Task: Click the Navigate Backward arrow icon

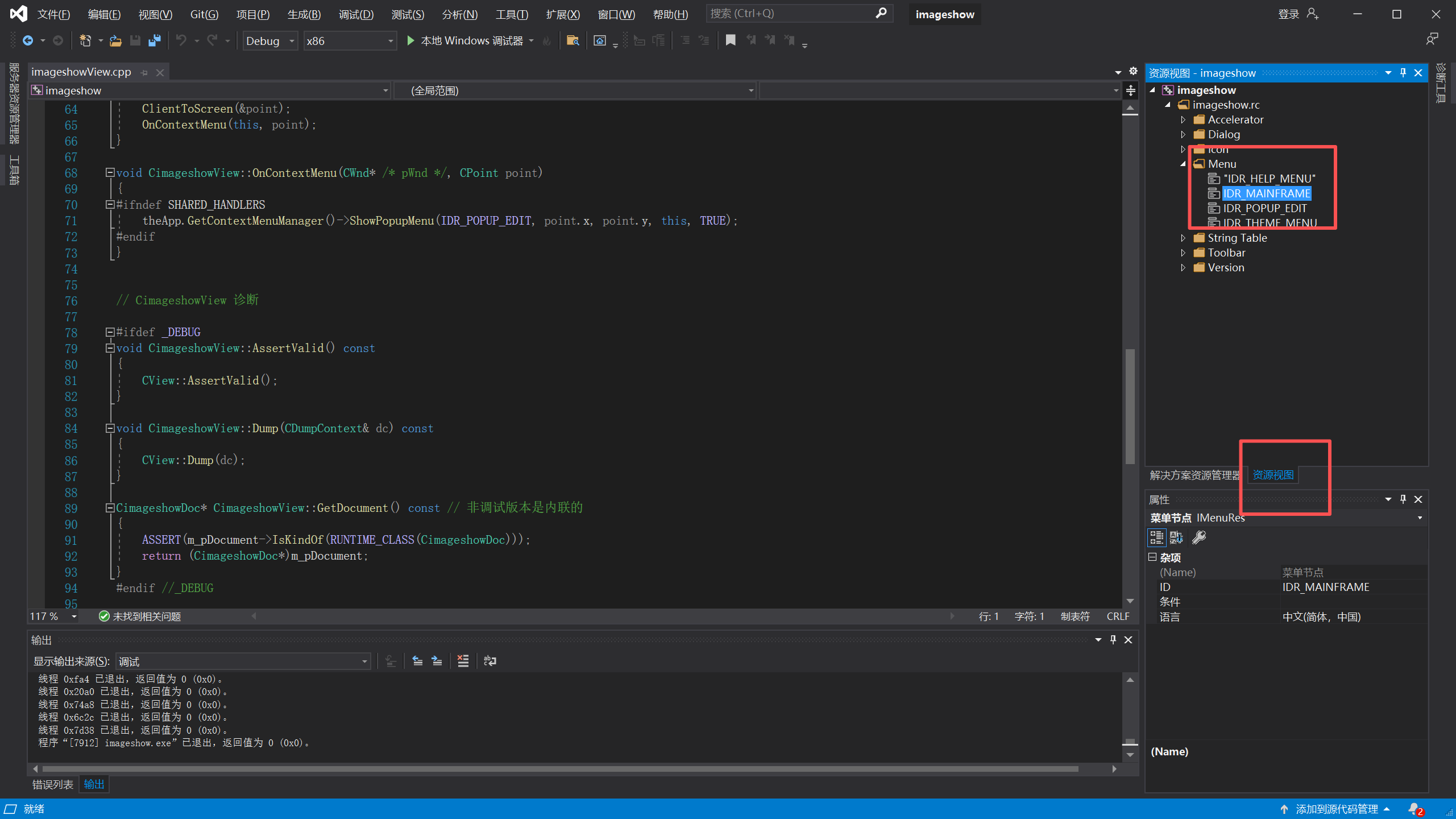Action: pyautogui.click(x=27, y=40)
